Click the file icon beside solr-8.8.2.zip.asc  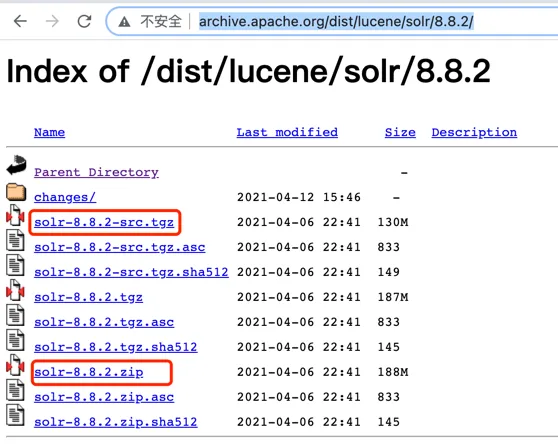point(15,390)
